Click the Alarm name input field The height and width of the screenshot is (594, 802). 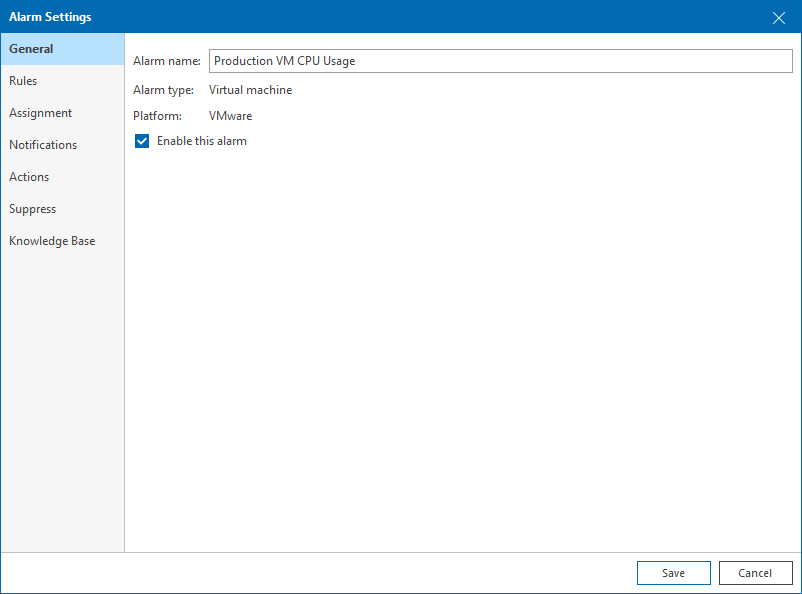[x=501, y=61]
